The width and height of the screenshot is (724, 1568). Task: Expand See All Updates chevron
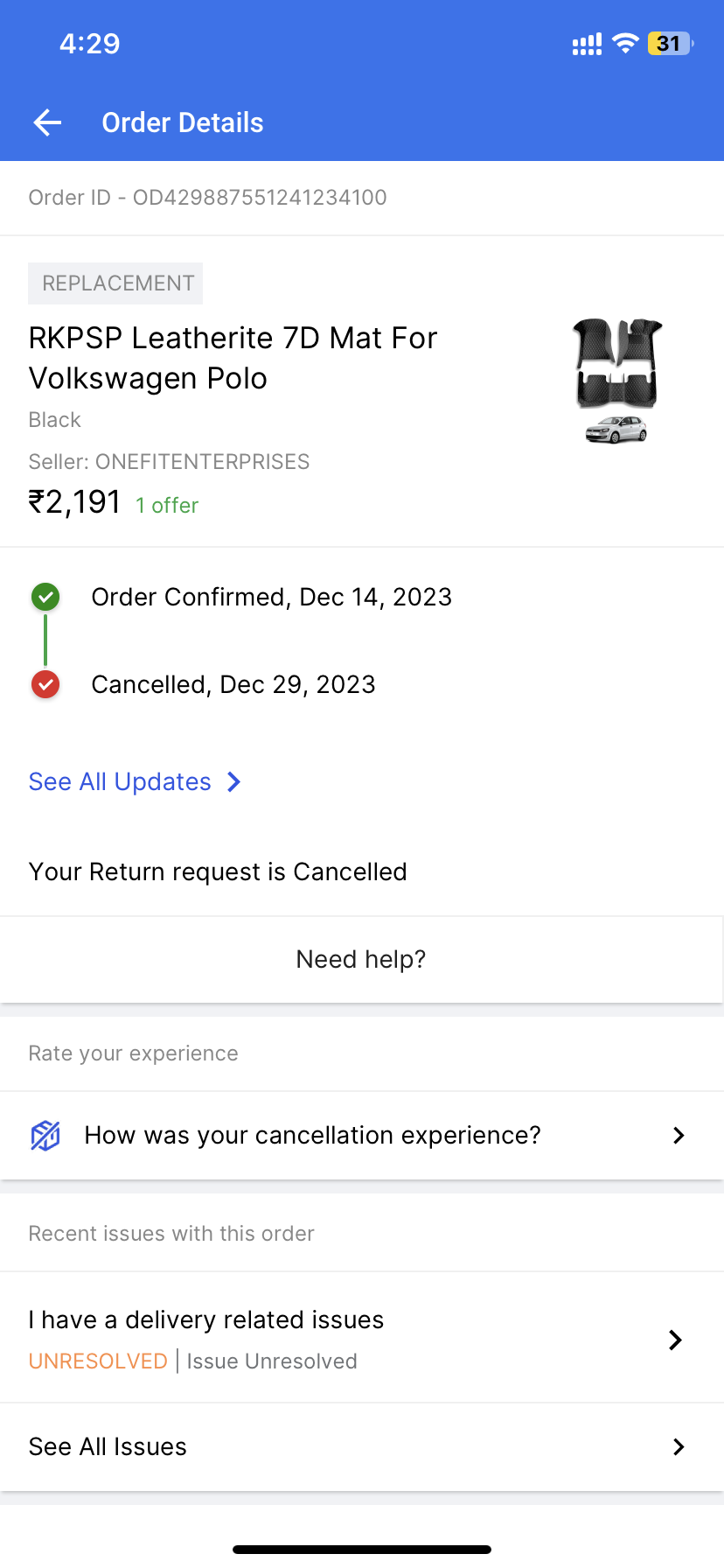[x=233, y=782]
